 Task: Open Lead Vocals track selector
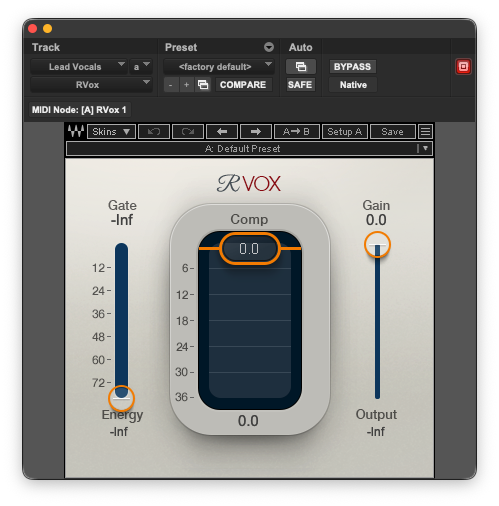click(79, 67)
